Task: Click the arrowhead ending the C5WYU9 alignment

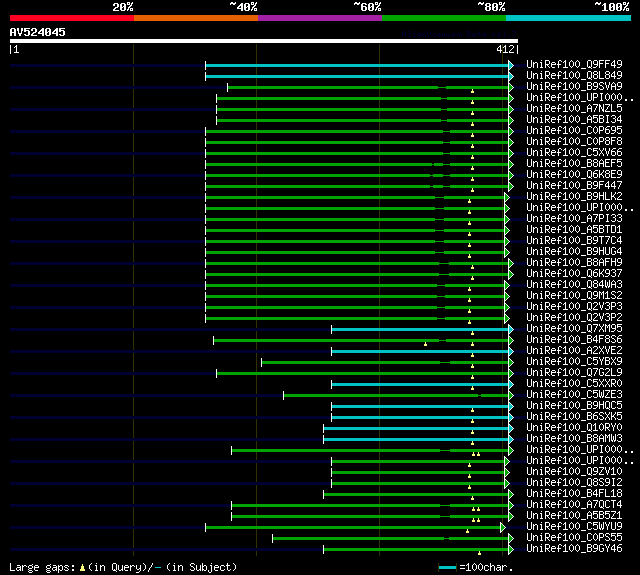Action: pos(503,528)
